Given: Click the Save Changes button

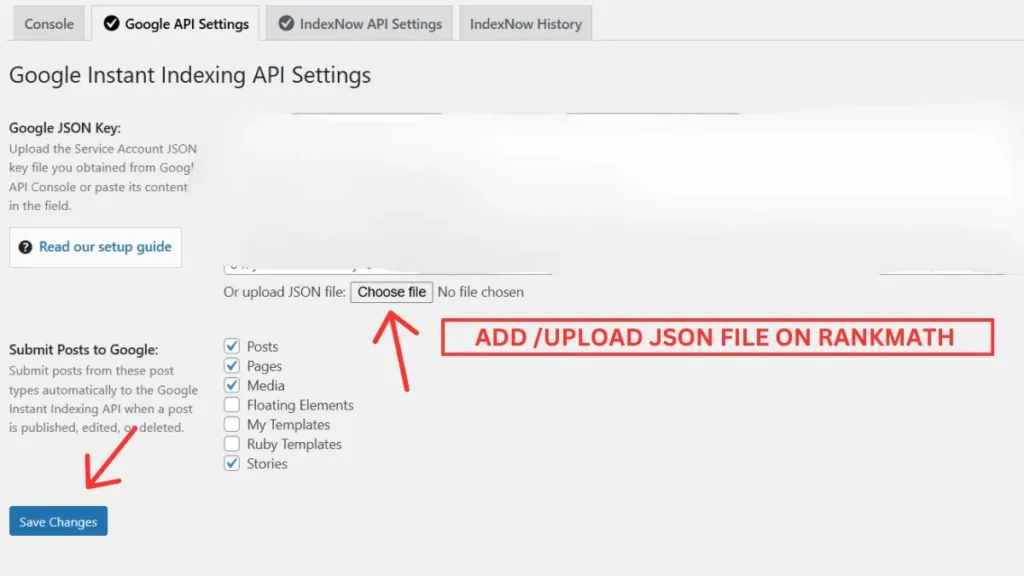Looking at the screenshot, I should click(x=58, y=521).
